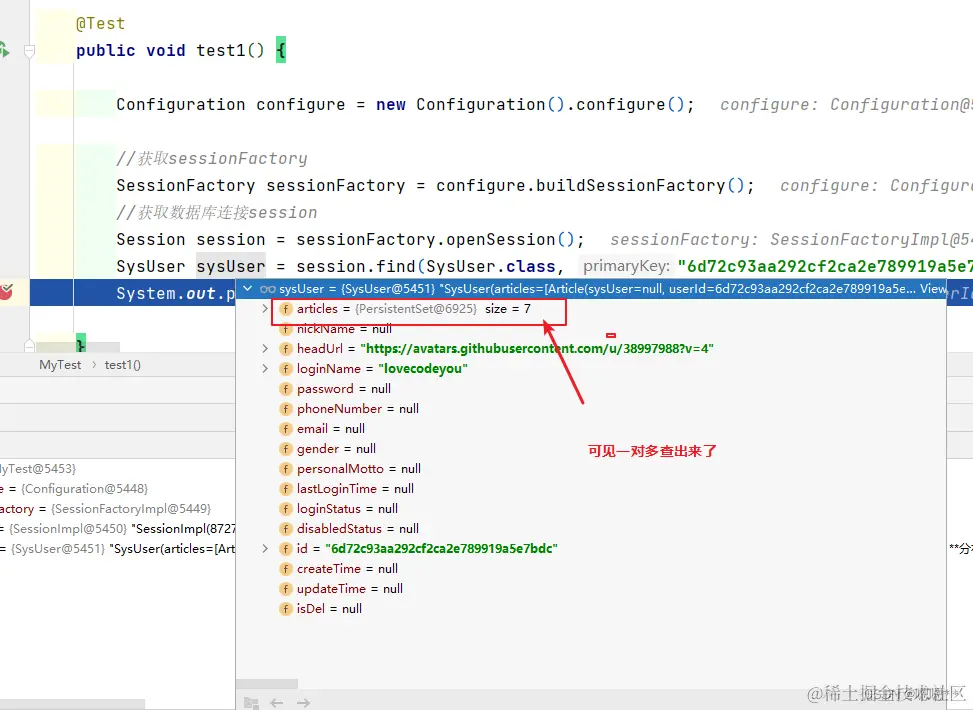Click the openSession() call in code

pos(510,240)
